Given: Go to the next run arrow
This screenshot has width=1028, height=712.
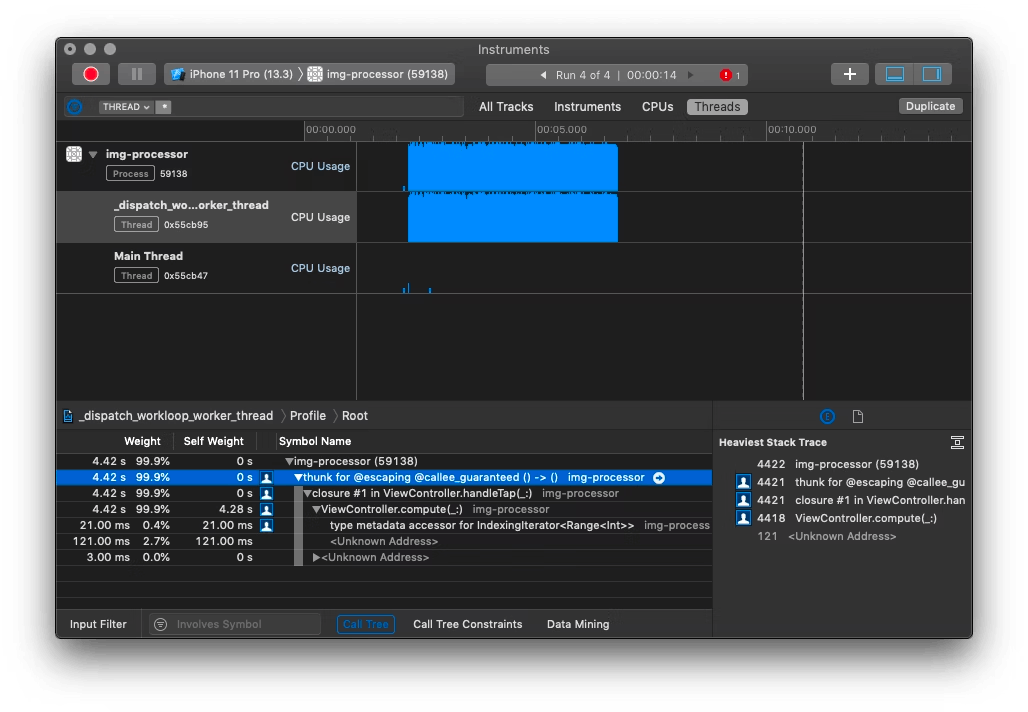Looking at the screenshot, I should 690,75.
